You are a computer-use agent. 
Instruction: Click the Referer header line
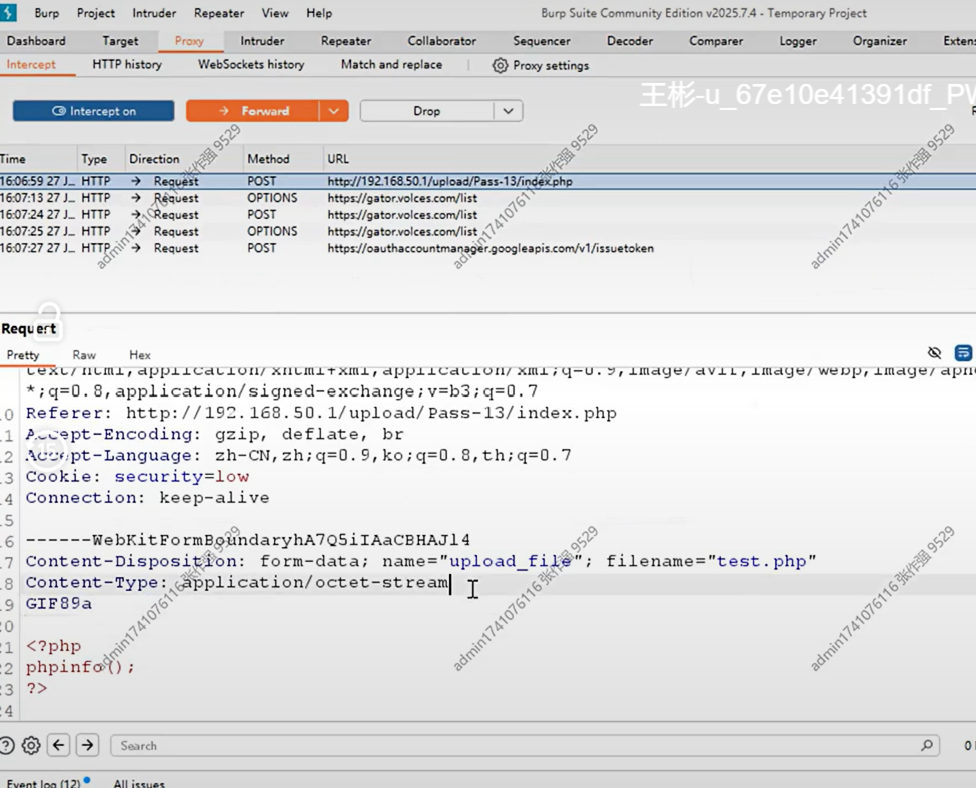(x=321, y=413)
